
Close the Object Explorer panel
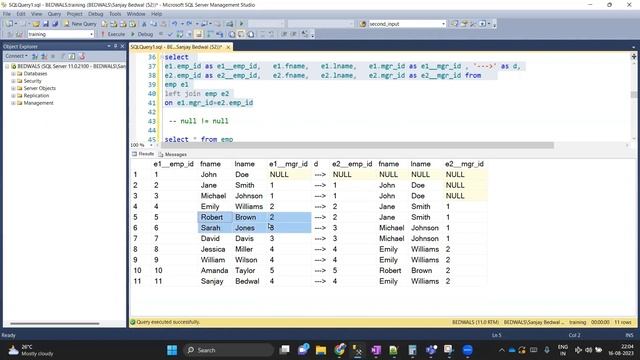tap(122, 46)
